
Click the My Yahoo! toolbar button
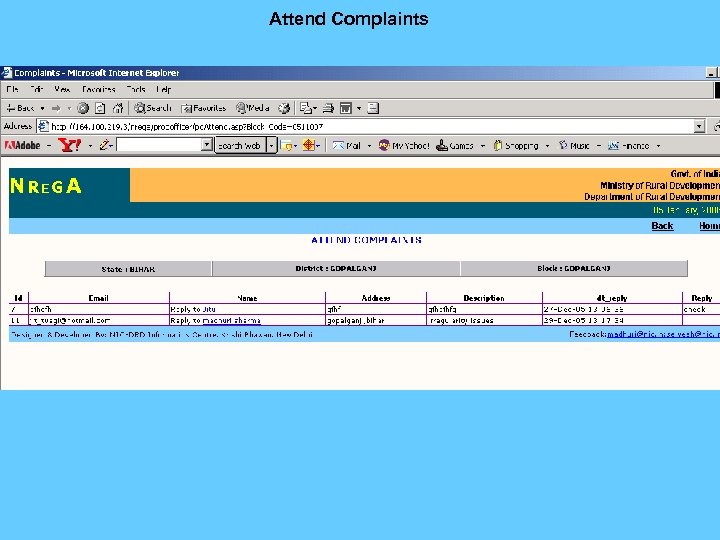tap(404, 146)
